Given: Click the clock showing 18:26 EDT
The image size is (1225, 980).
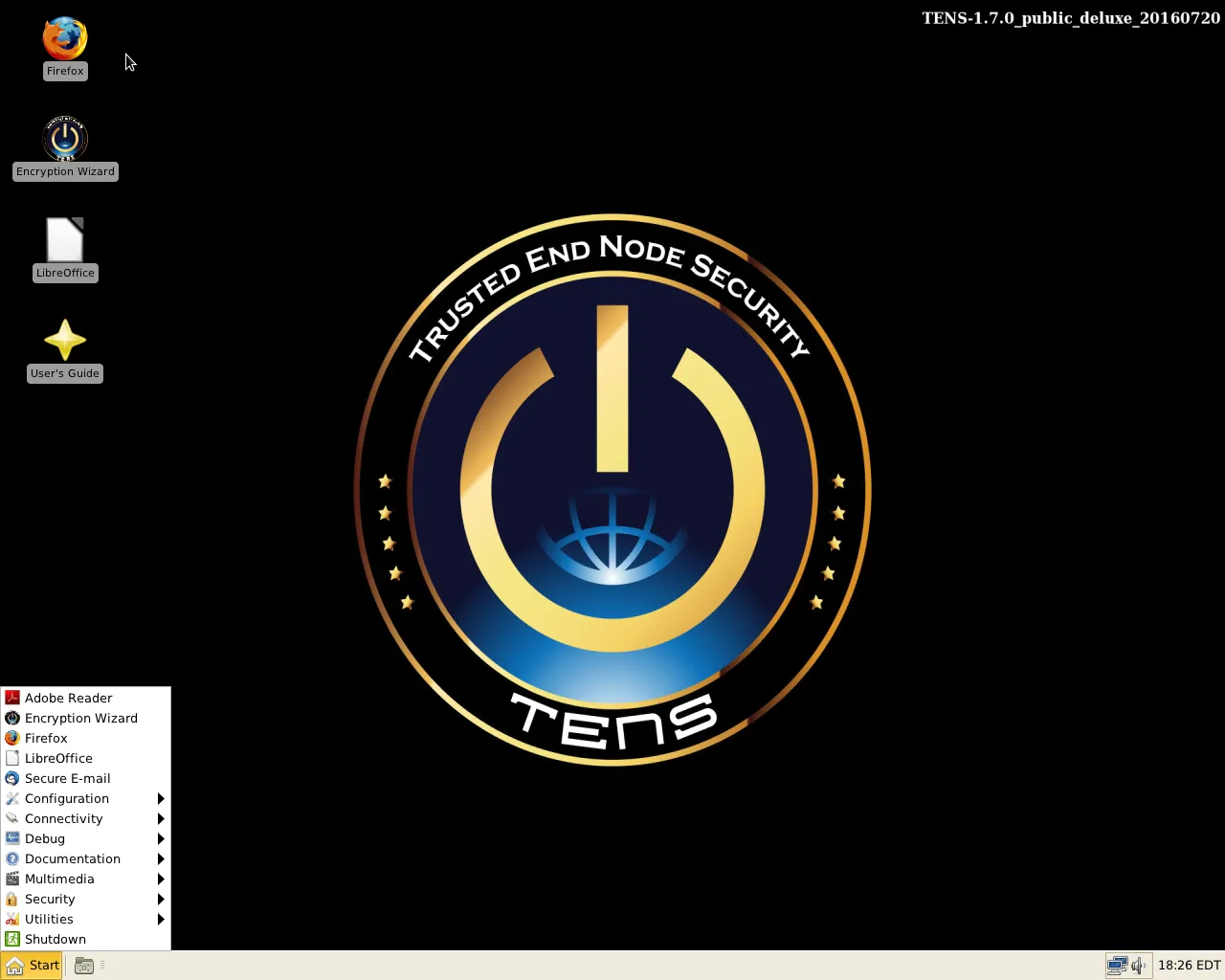Looking at the screenshot, I should (x=1189, y=965).
